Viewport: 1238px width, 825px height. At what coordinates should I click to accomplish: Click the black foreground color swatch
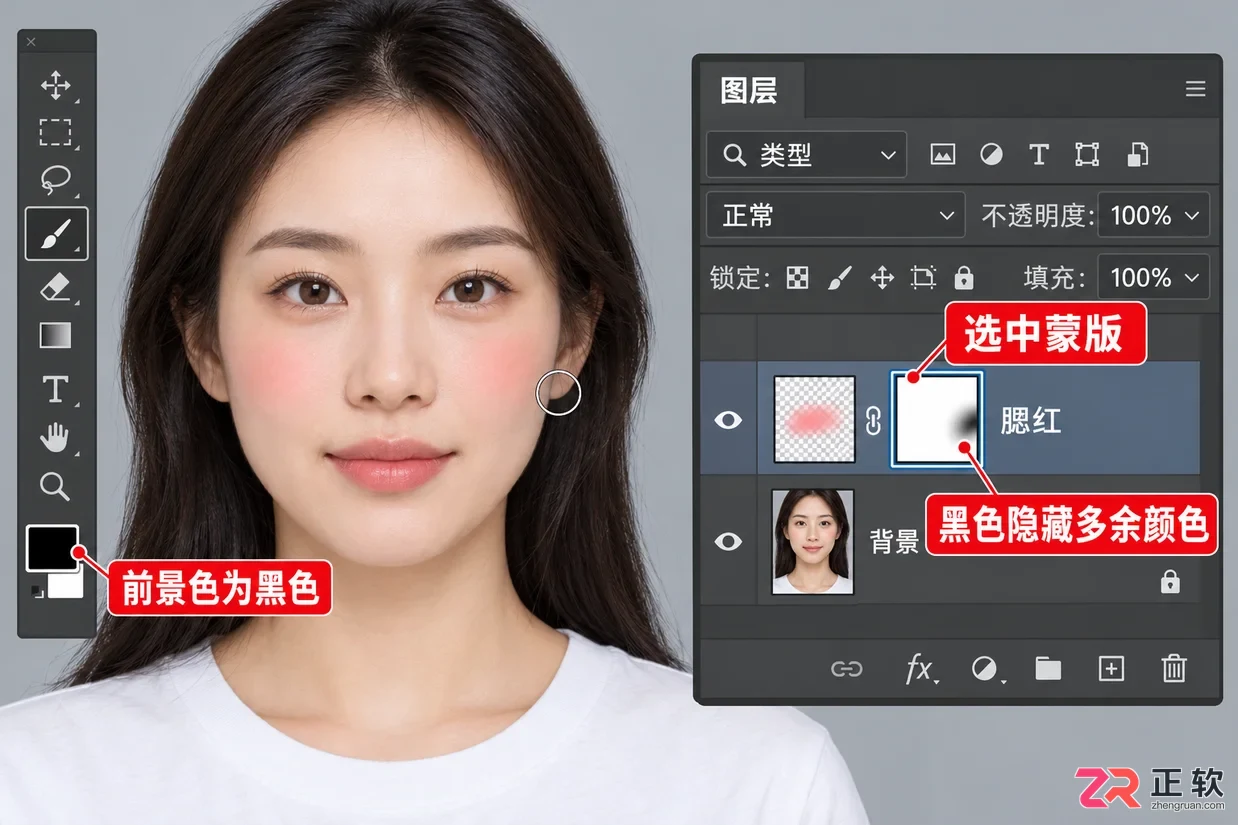click(52, 548)
